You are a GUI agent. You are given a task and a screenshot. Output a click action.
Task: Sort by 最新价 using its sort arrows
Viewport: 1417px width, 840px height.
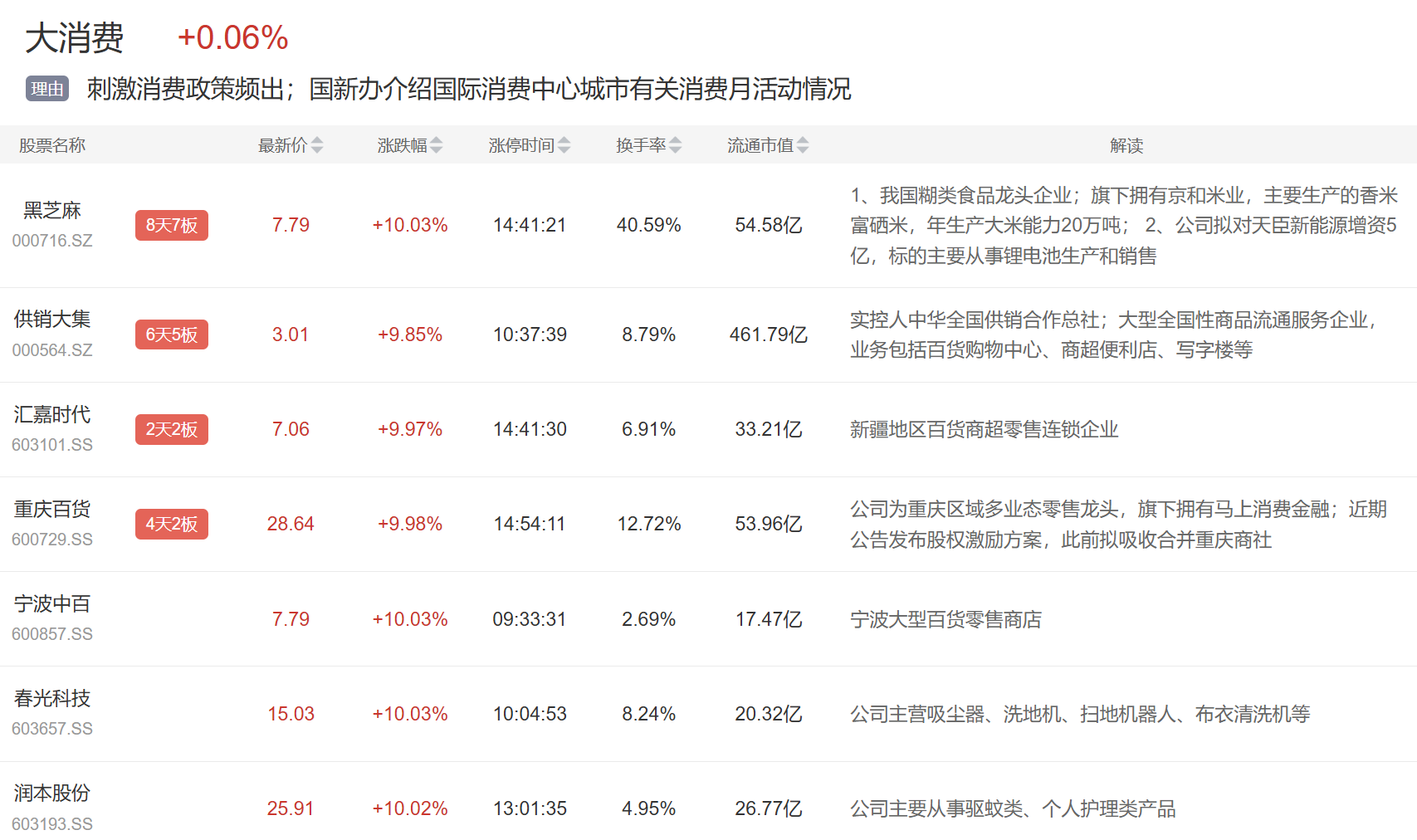(x=317, y=145)
